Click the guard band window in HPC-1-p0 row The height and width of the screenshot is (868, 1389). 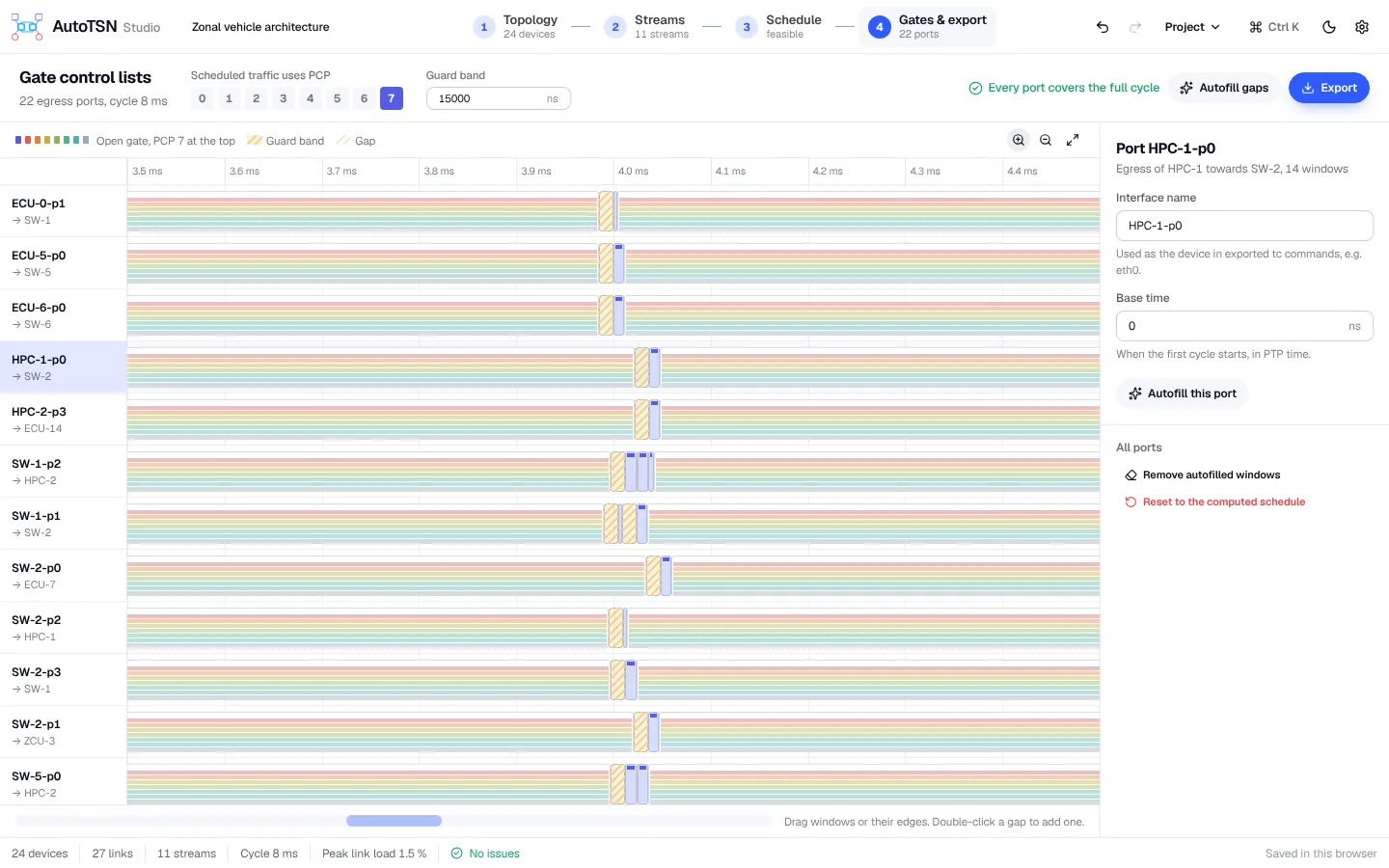coord(641,367)
